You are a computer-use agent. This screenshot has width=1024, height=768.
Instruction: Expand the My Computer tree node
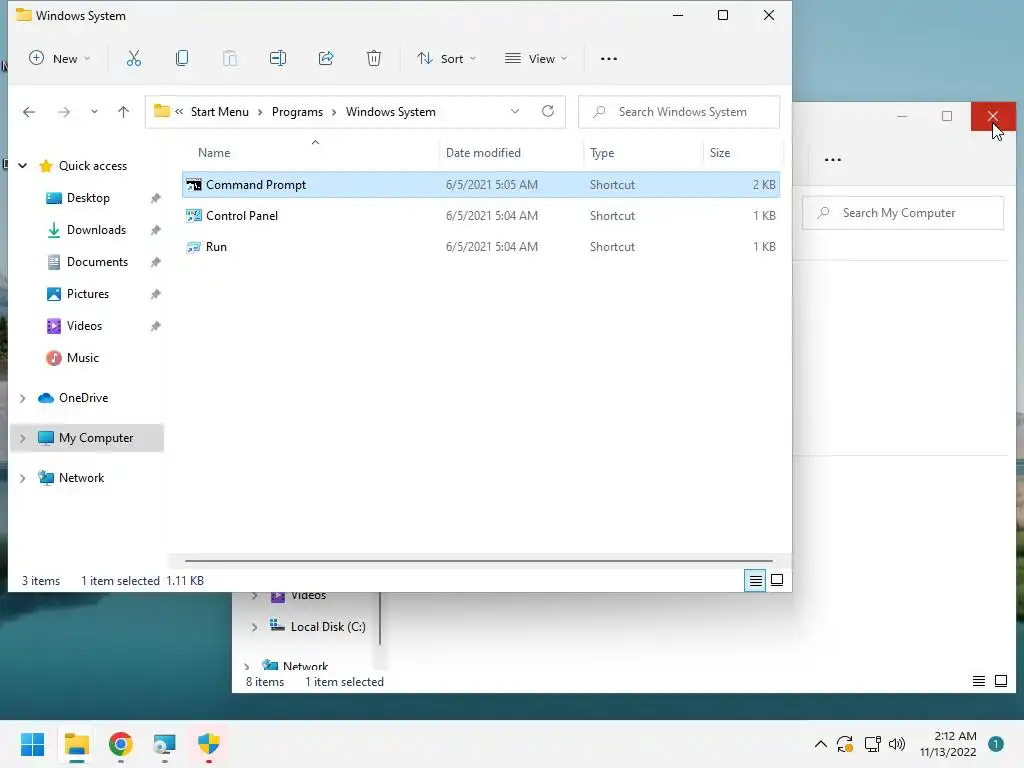pyautogui.click(x=22, y=438)
